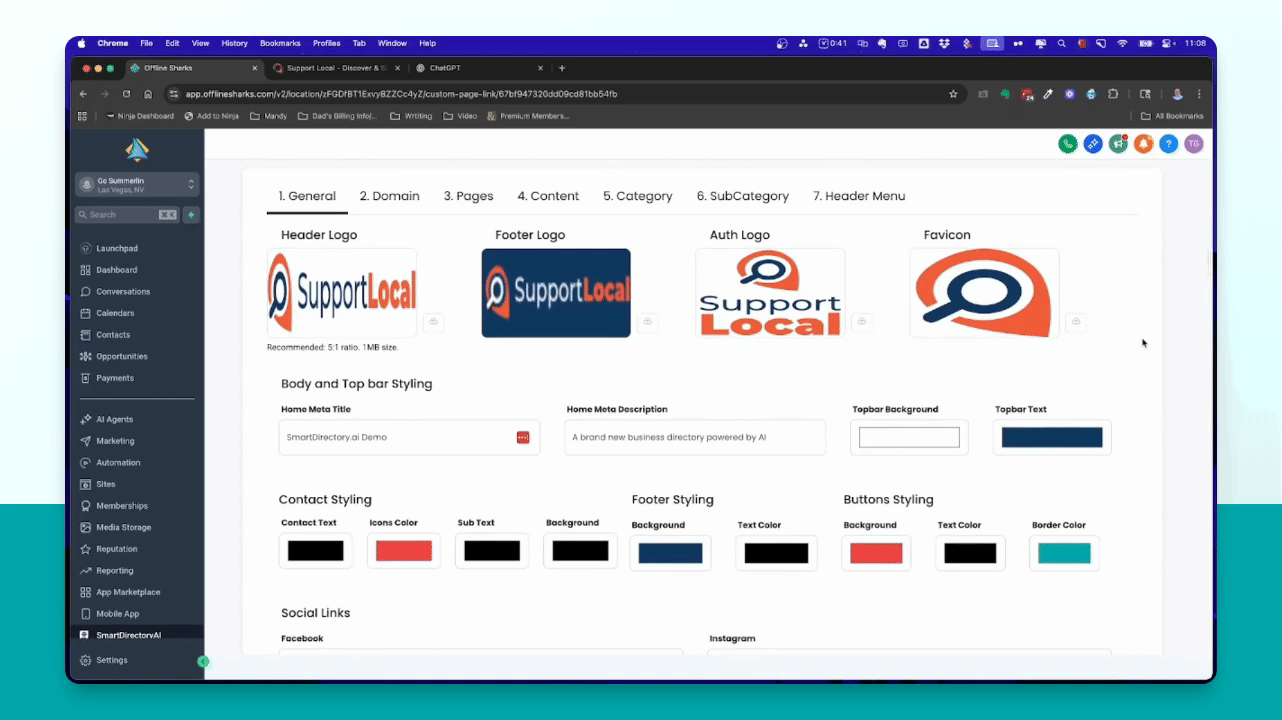Pick the Topbar Text color swatch

tap(1052, 437)
